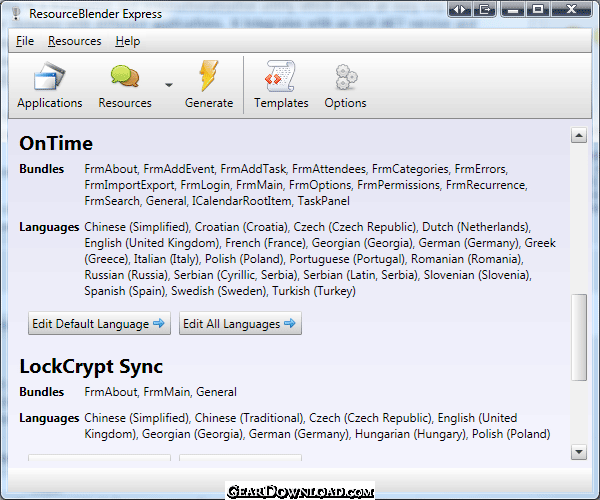
Task: Click Hungarian (Hungary) language entry
Action: pos(411,434)
